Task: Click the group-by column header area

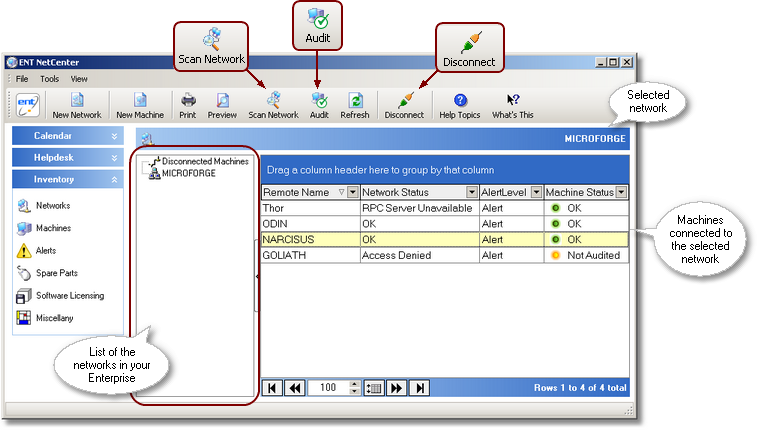Action: [445, 170]
